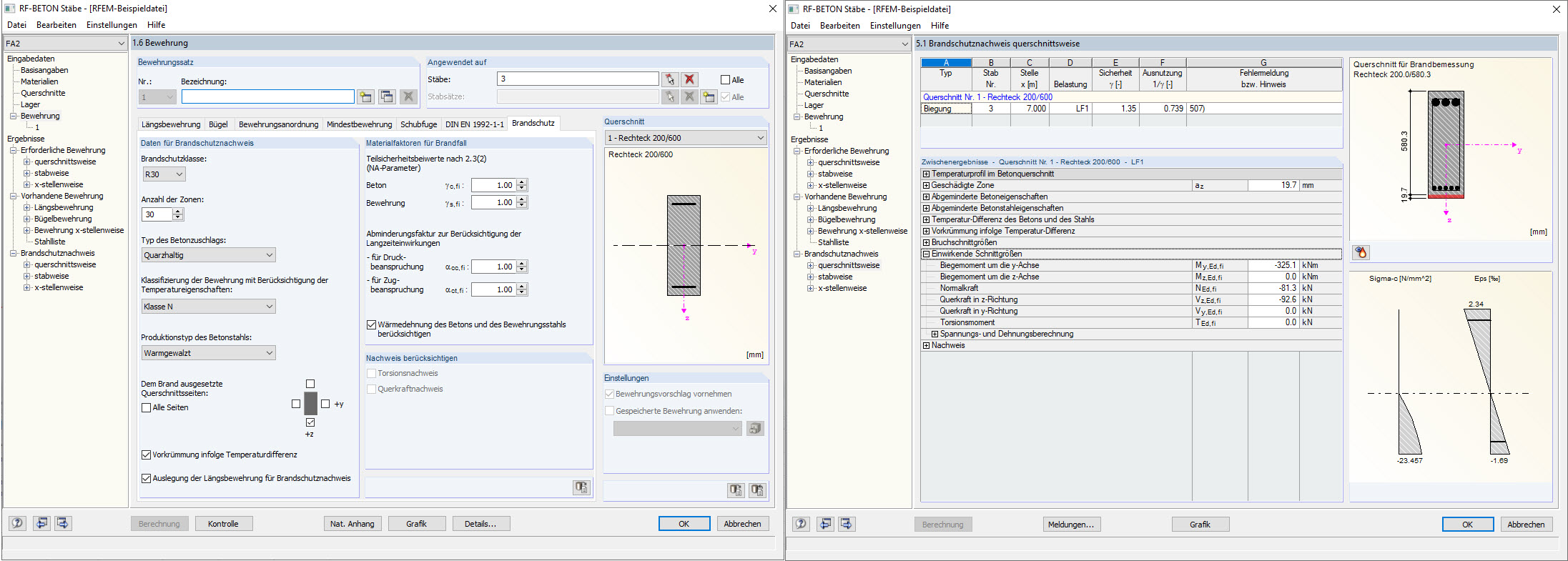Go to next table in right window
Screen dimensions: 1568x561
tap(847, 524)
